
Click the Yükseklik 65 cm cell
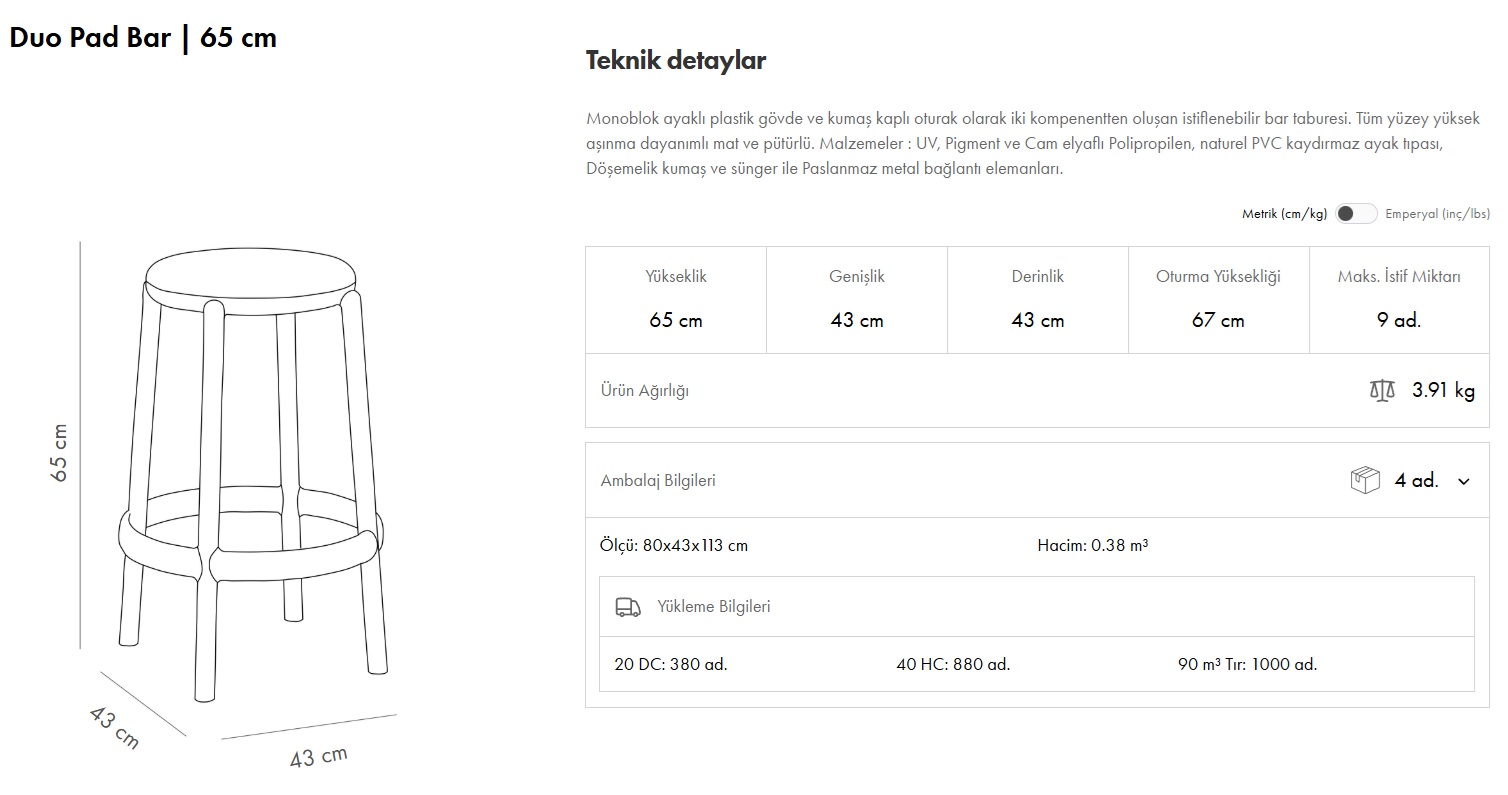[x=676, y=300]
